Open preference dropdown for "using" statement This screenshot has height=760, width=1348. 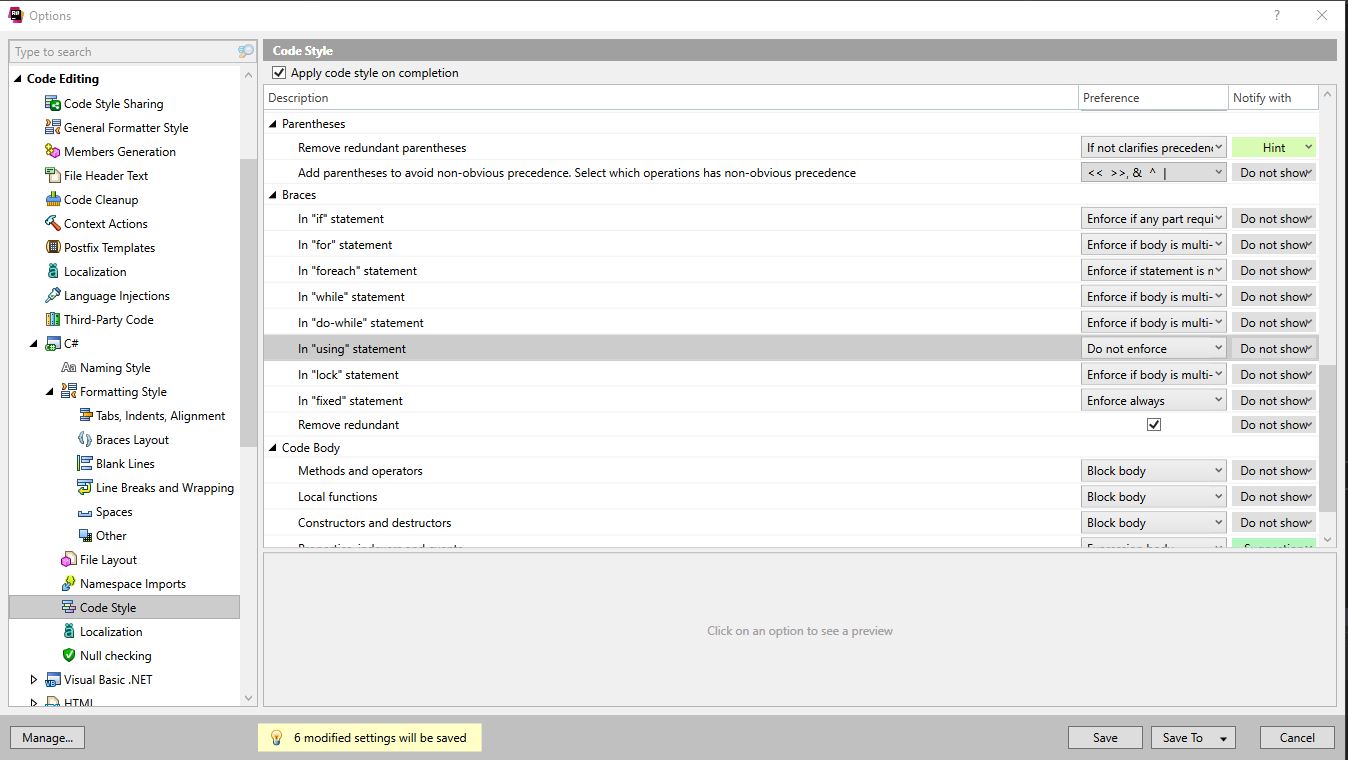1154,348
